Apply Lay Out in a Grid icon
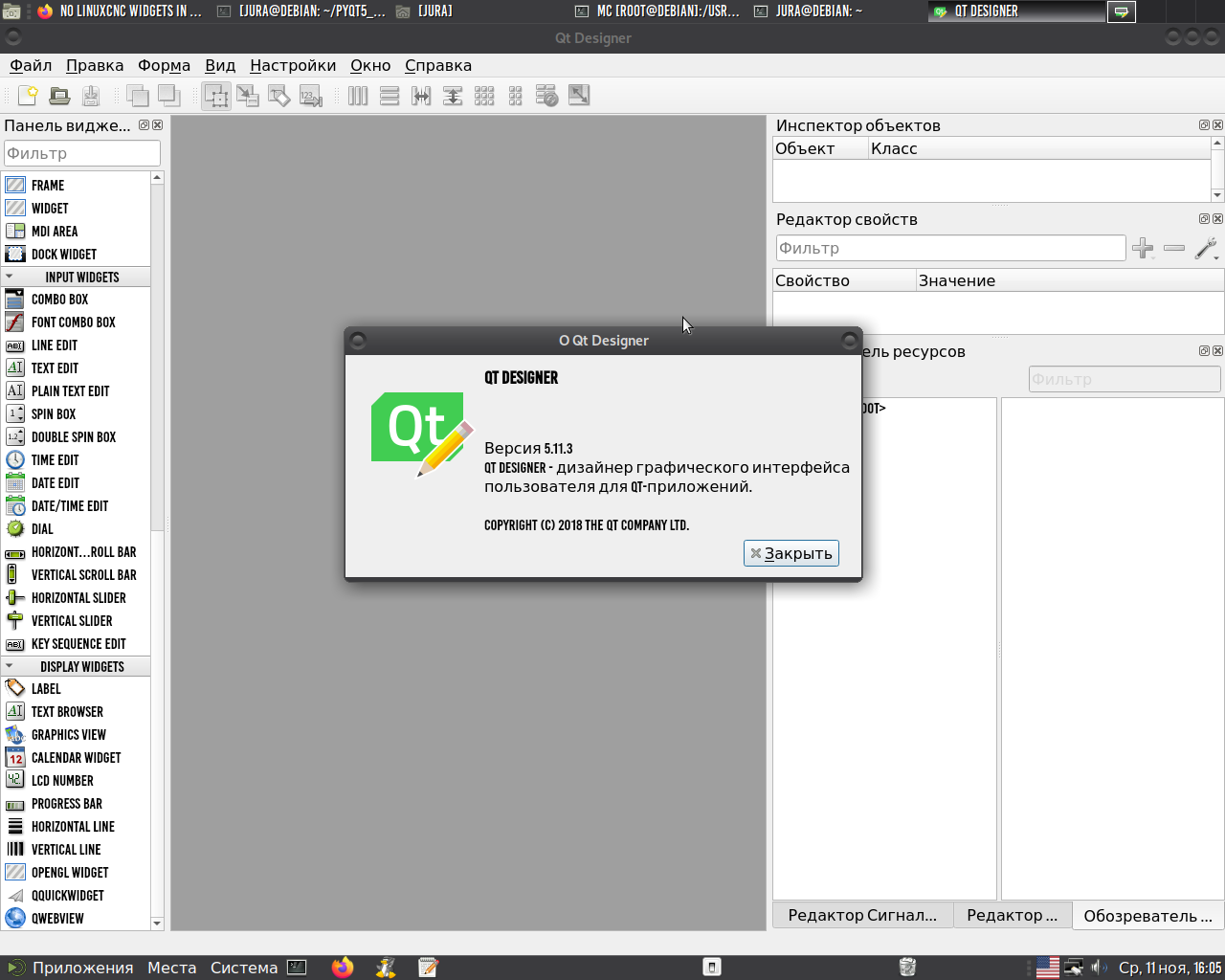This screenshot has width=1225, height=980. pos(484,96)
